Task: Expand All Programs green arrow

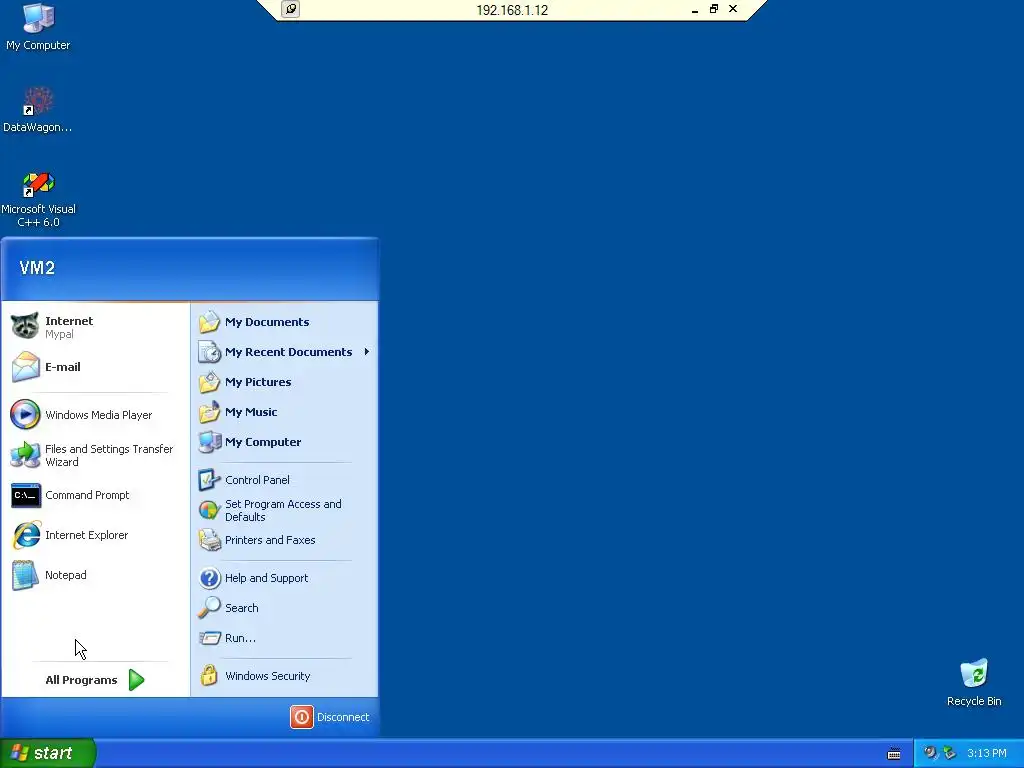Action: coord(136,680)
